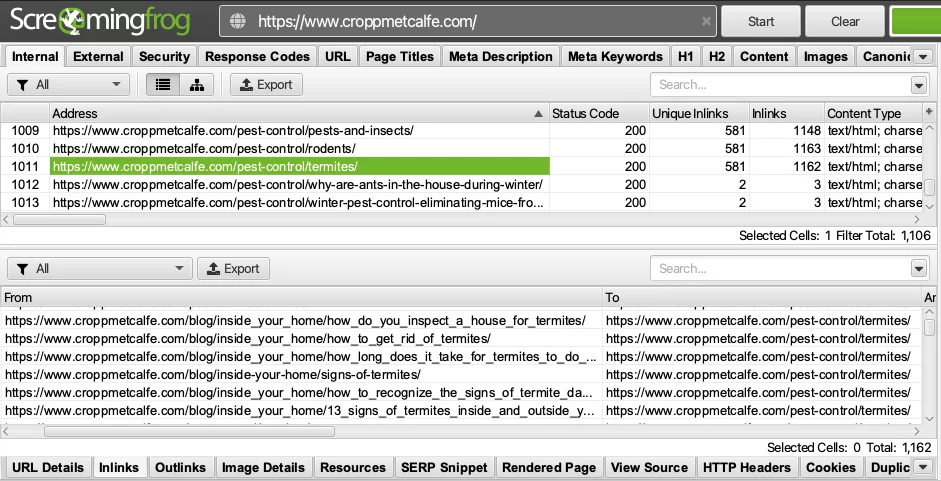This screenshot has width=941, height=481.
Task: Select row 1013 winter-pest-control address
Action: pos(299,202)
